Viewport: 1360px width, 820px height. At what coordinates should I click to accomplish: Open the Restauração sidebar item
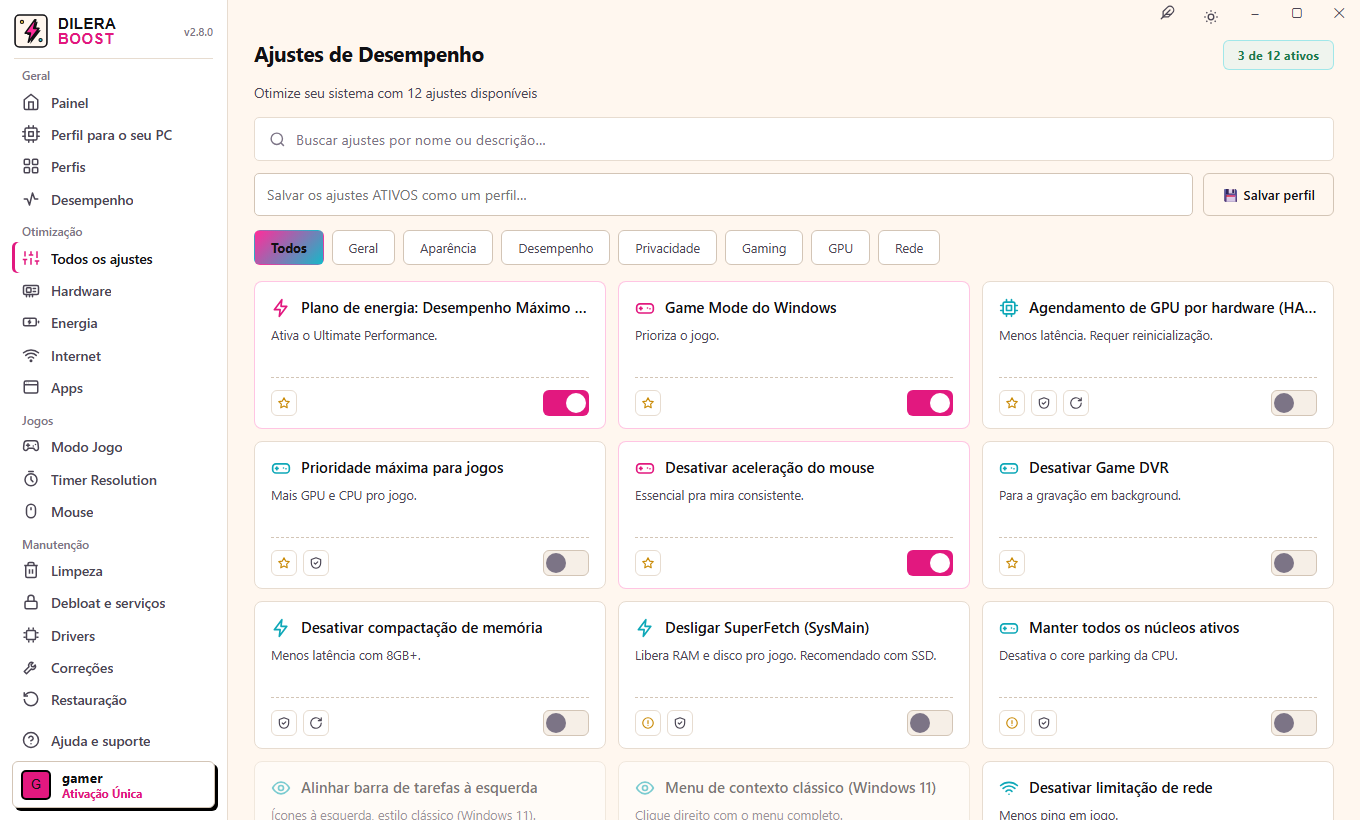click(x=114, y=700)
